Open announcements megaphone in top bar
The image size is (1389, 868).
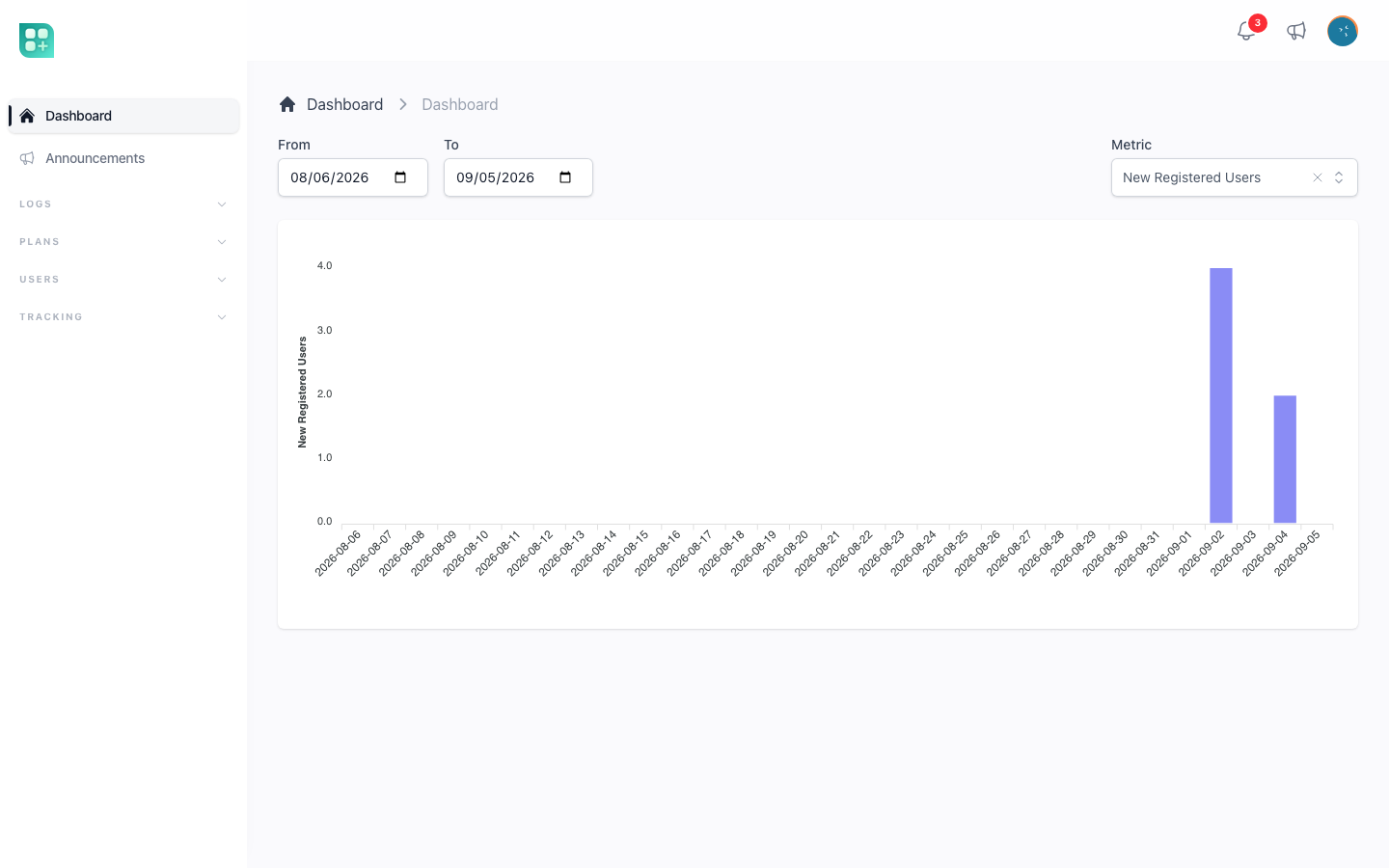click(x=1296, y=31)
